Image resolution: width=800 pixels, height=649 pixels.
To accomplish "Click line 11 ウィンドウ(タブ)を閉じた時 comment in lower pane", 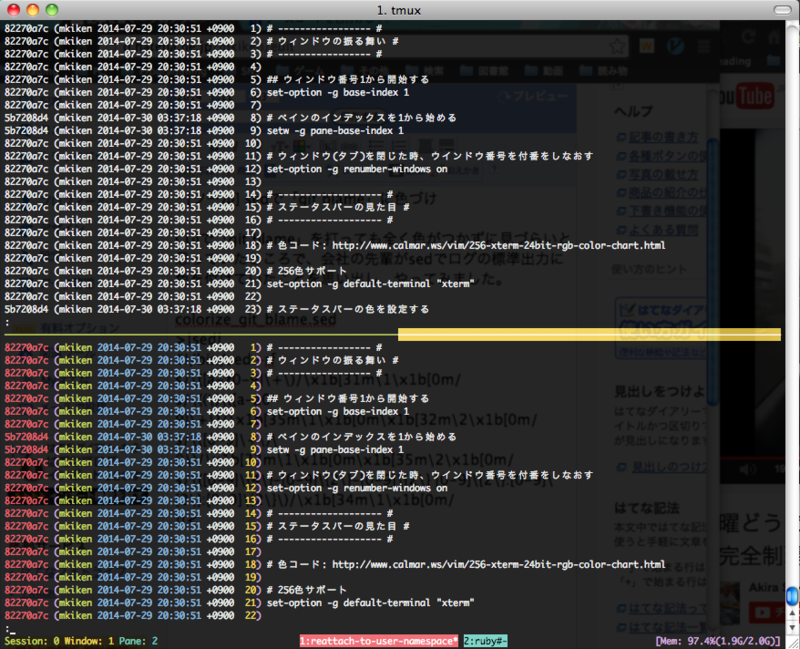I will click(x=430, y=475).
